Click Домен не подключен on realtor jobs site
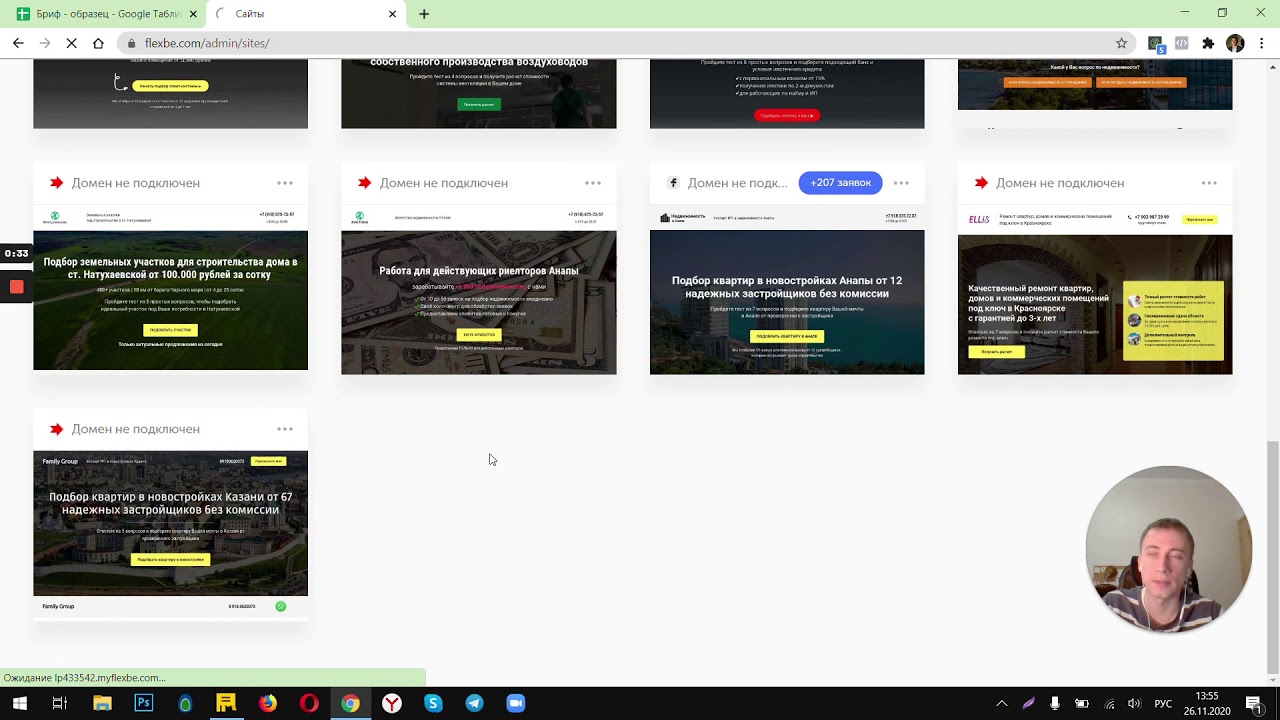 pos(443,183)
